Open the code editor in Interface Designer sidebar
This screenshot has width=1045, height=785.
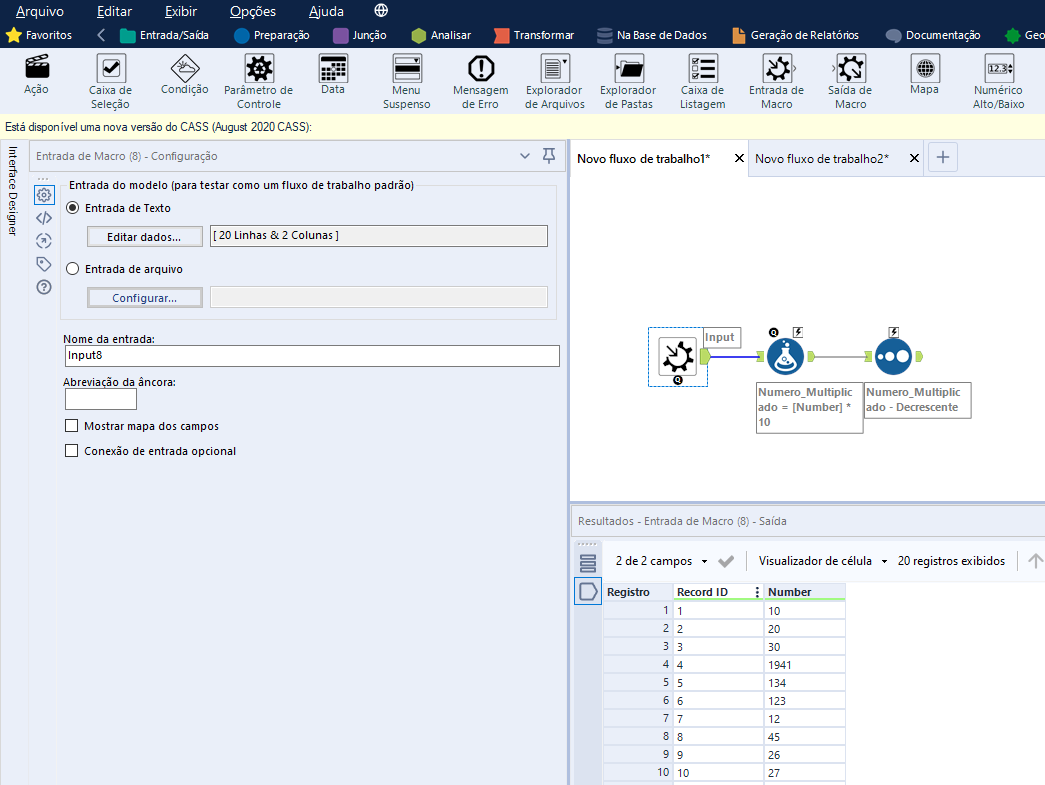point(43,217)
